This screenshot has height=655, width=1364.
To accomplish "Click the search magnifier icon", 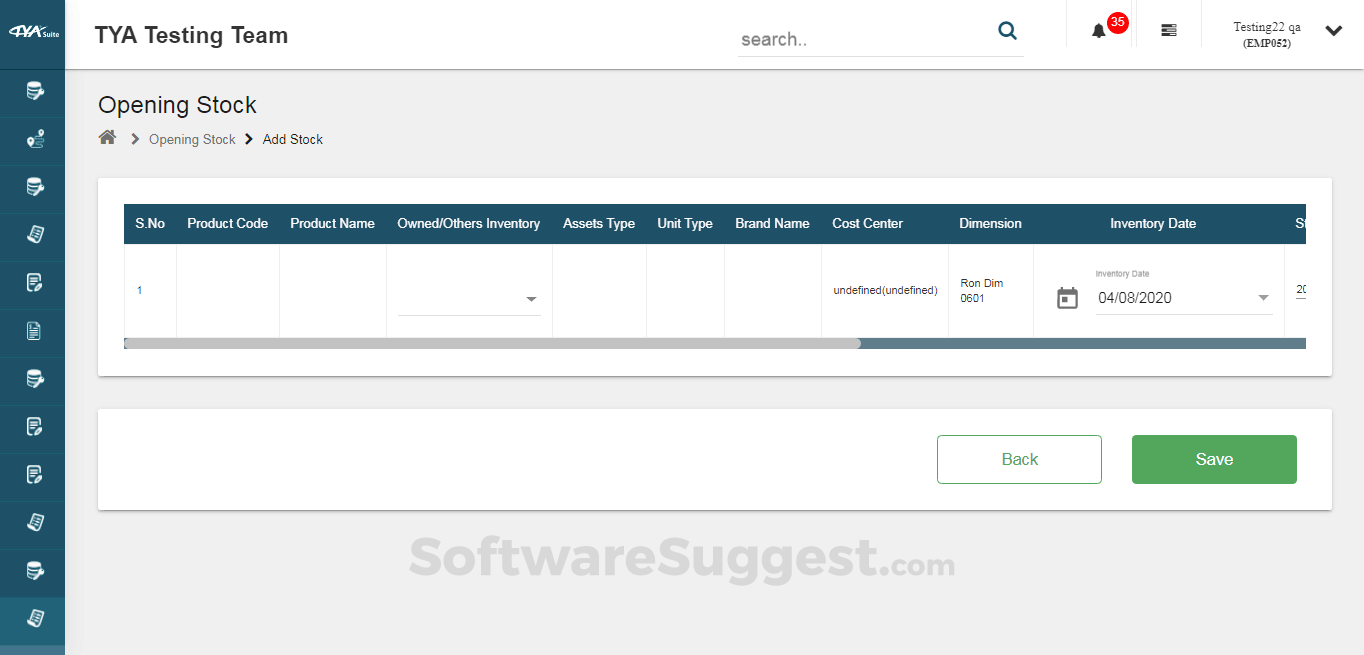I will (x=1007, y=31).
